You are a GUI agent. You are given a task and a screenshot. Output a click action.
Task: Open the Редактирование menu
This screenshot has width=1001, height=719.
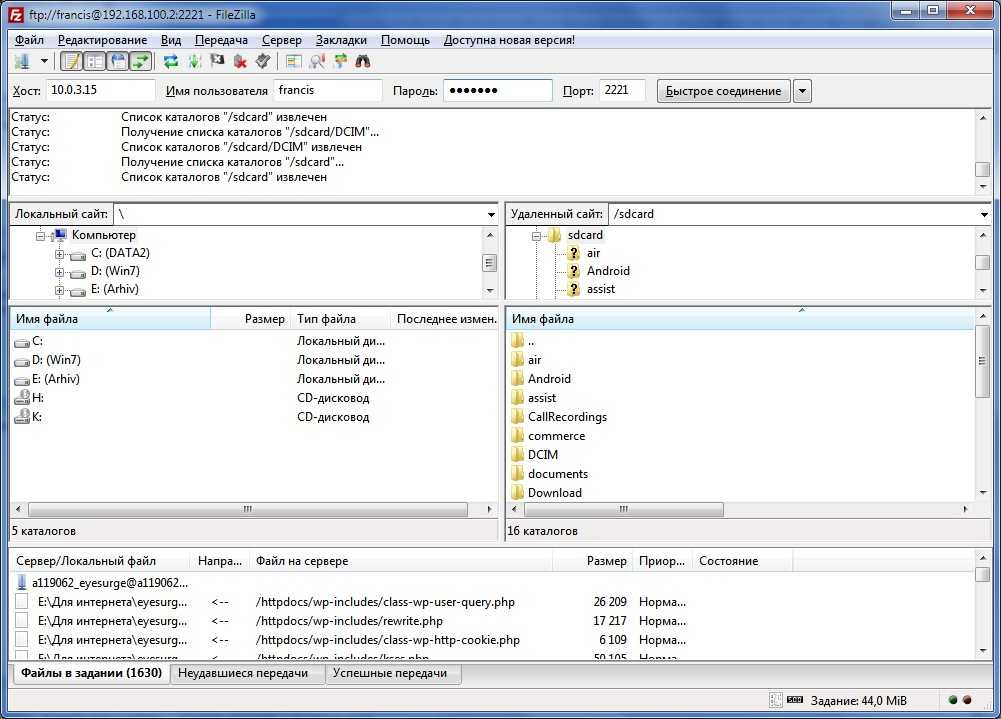click(102, 40)
